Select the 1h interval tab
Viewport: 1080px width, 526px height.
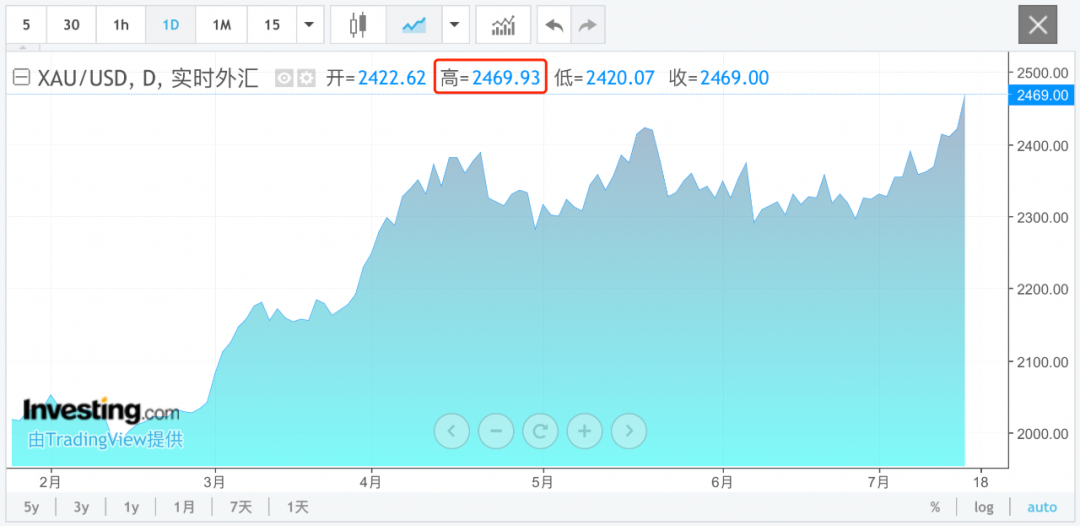121,25
